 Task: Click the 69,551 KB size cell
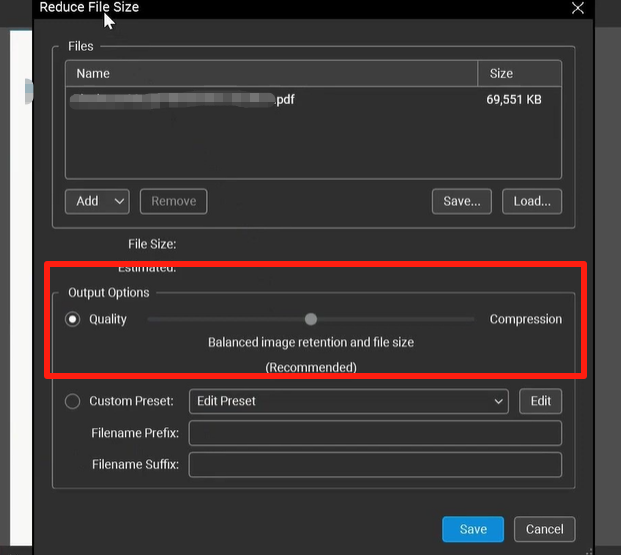[x=514, y=100]
